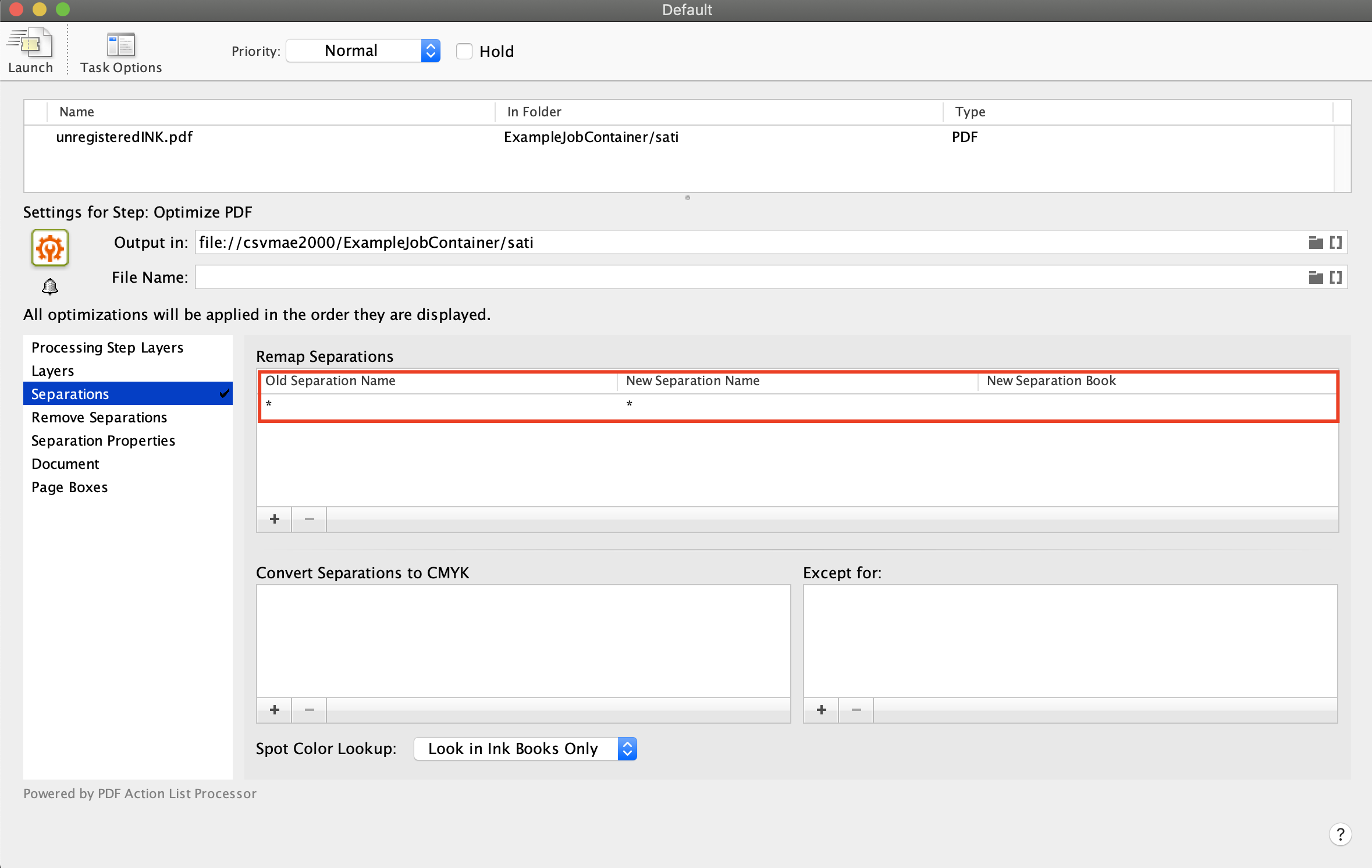Select Page Boxes in the sidebar
Viewport: 1372px width, 868px height.
[69, 487]
